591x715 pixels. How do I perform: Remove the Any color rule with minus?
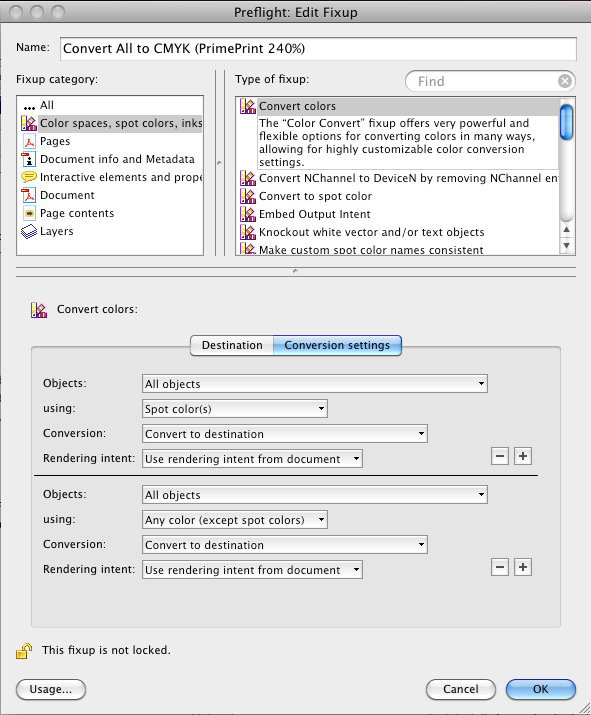coord(500,567)
